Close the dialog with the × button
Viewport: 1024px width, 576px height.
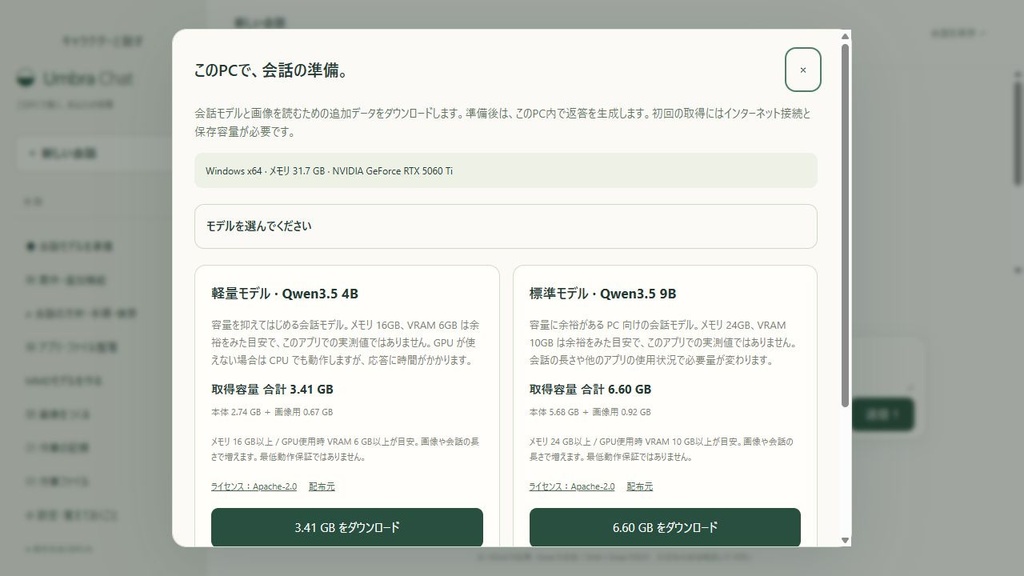803,70
